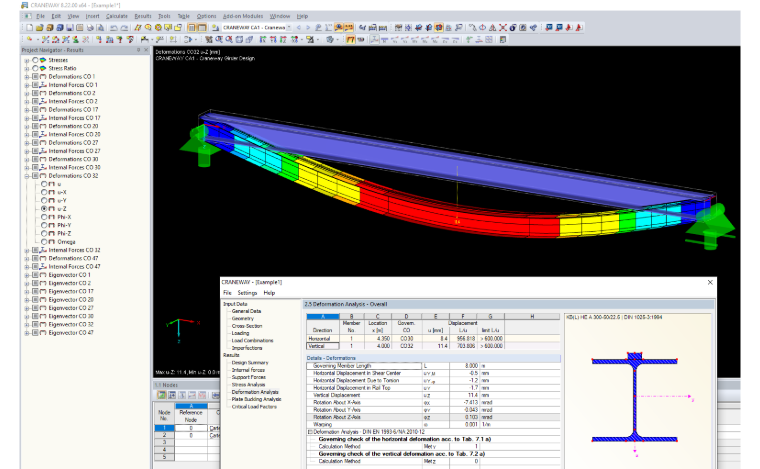Screen dimensions: 760x469
Task: Open Settings menu in CRANEWAY dialog
Action: (x=247, y=293)
